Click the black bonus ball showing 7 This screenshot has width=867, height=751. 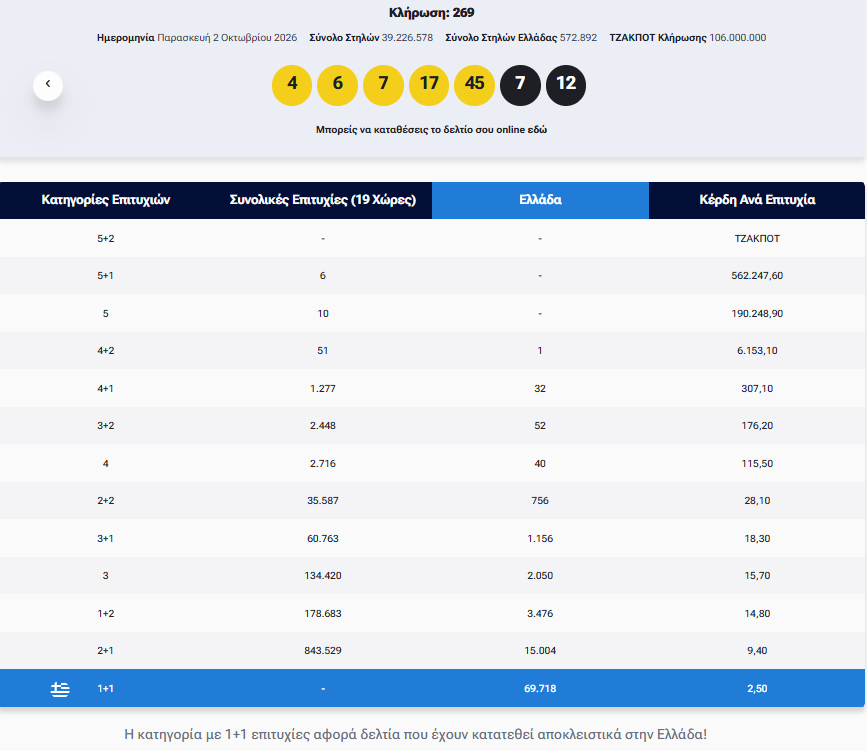coord(520,85)
